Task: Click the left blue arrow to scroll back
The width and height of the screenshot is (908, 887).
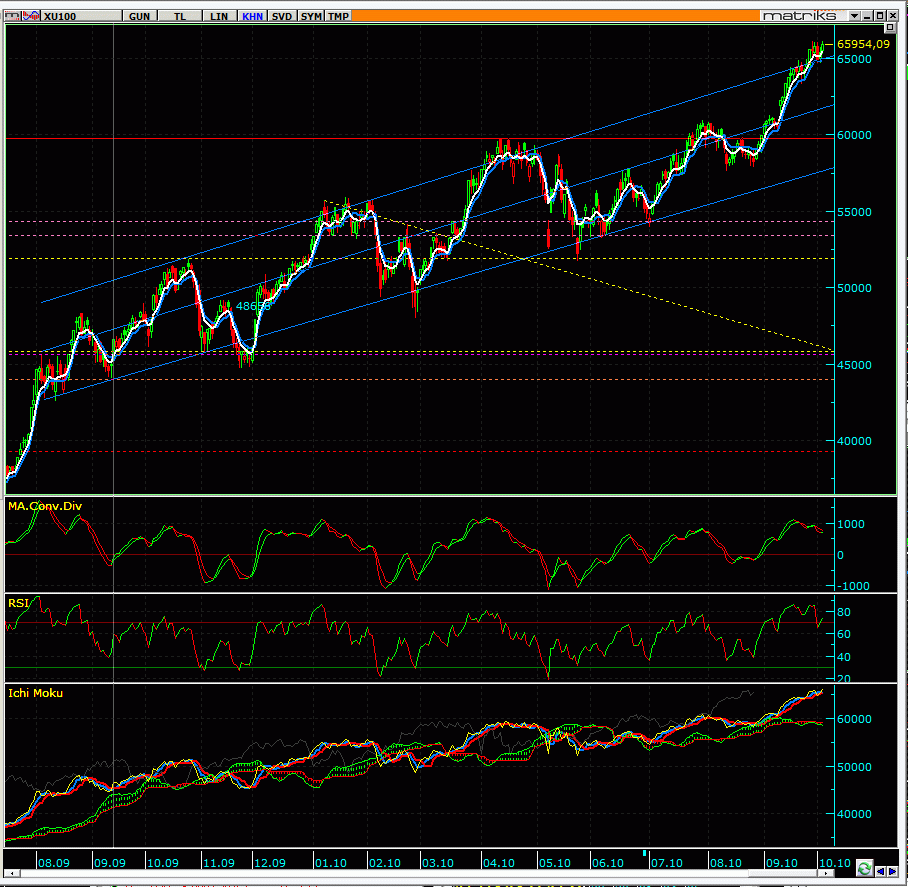Action: click(x=880, y=868)
